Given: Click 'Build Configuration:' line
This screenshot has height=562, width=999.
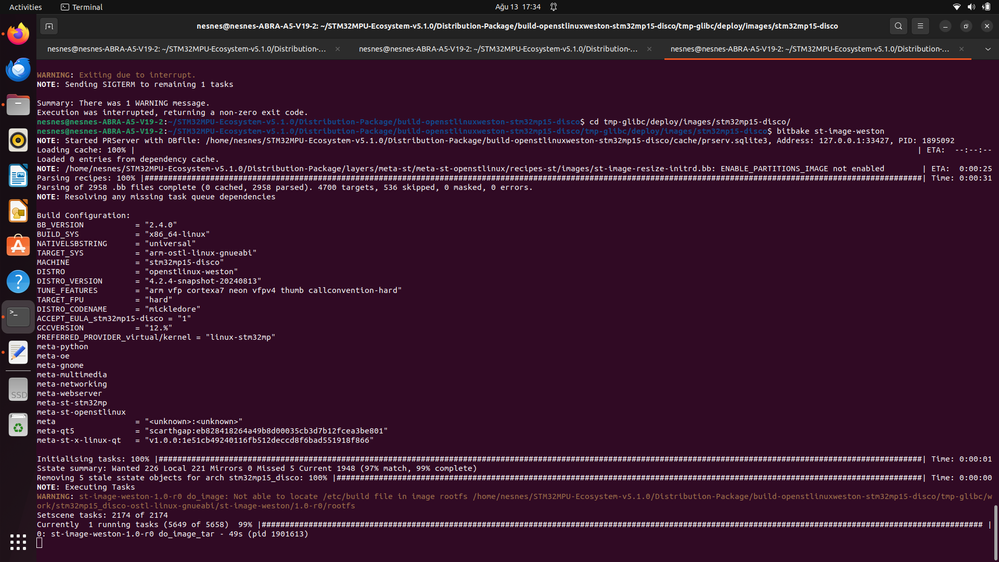Looking at the screenshot, I should tap(83, 215).
